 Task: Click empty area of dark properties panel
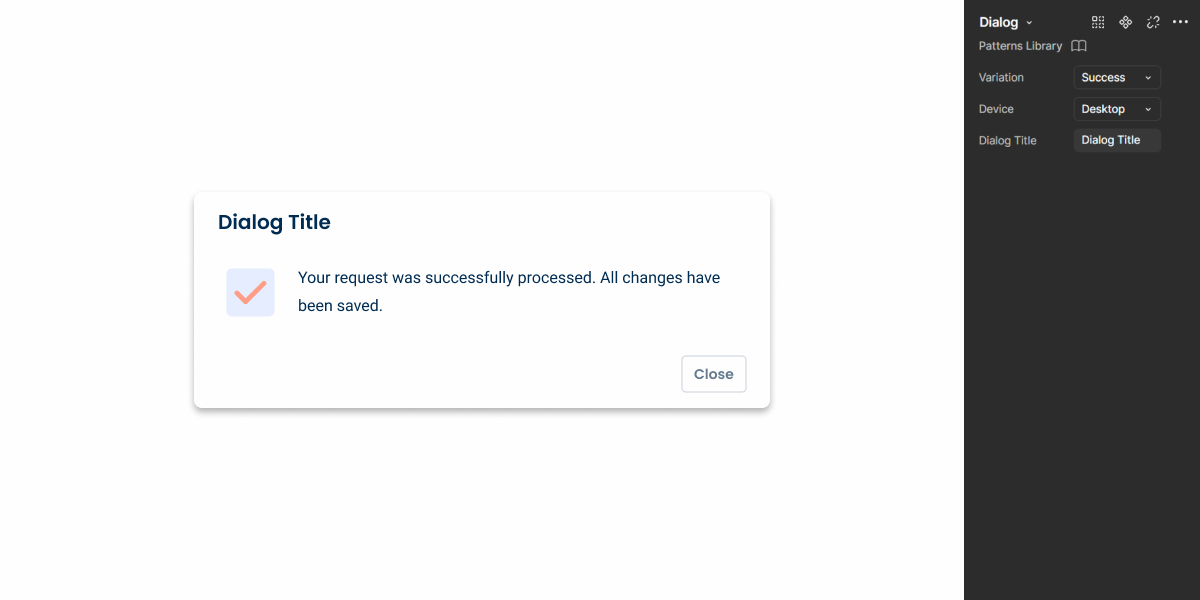1082,380
